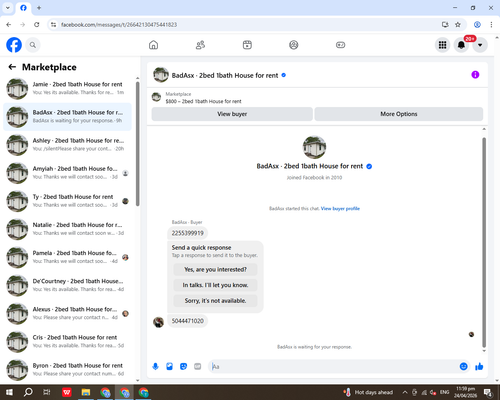Choose a sticker with the sticker icon
Screen dimensions: 500x400
183,367
